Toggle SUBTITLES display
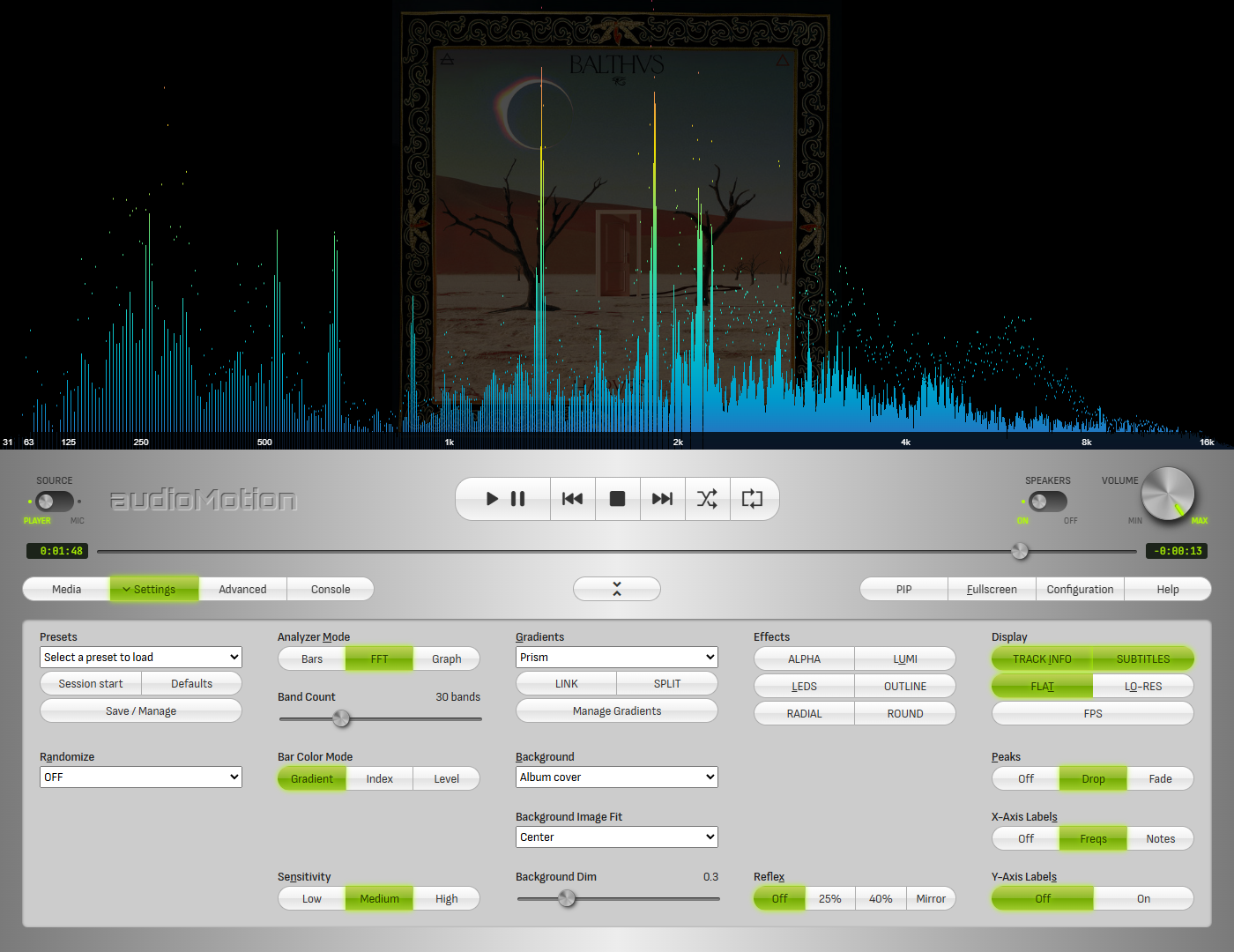Image resolution: width=1234 pixels, height=952 pixels. (x=1143, y=658)
